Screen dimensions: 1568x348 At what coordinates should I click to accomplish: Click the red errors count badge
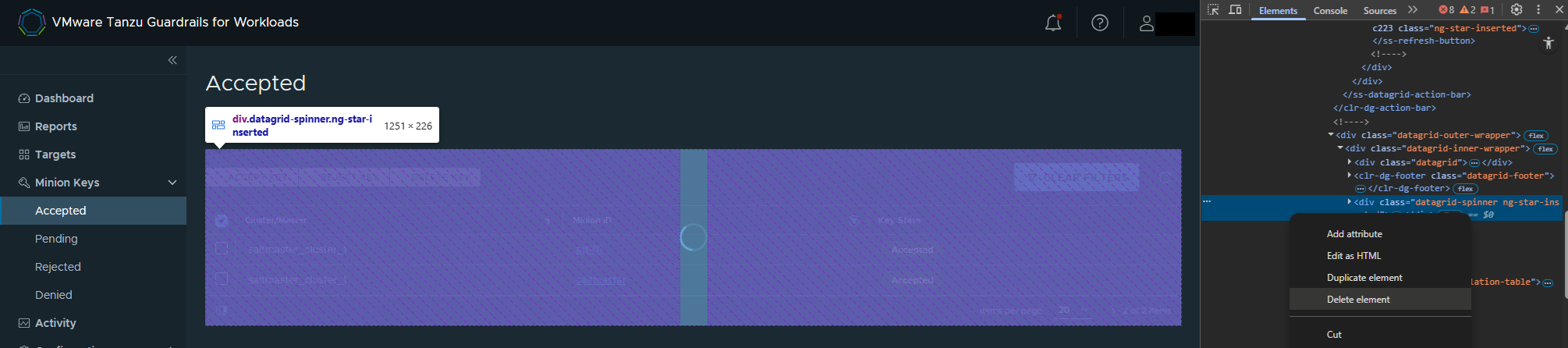(1446, 10)
